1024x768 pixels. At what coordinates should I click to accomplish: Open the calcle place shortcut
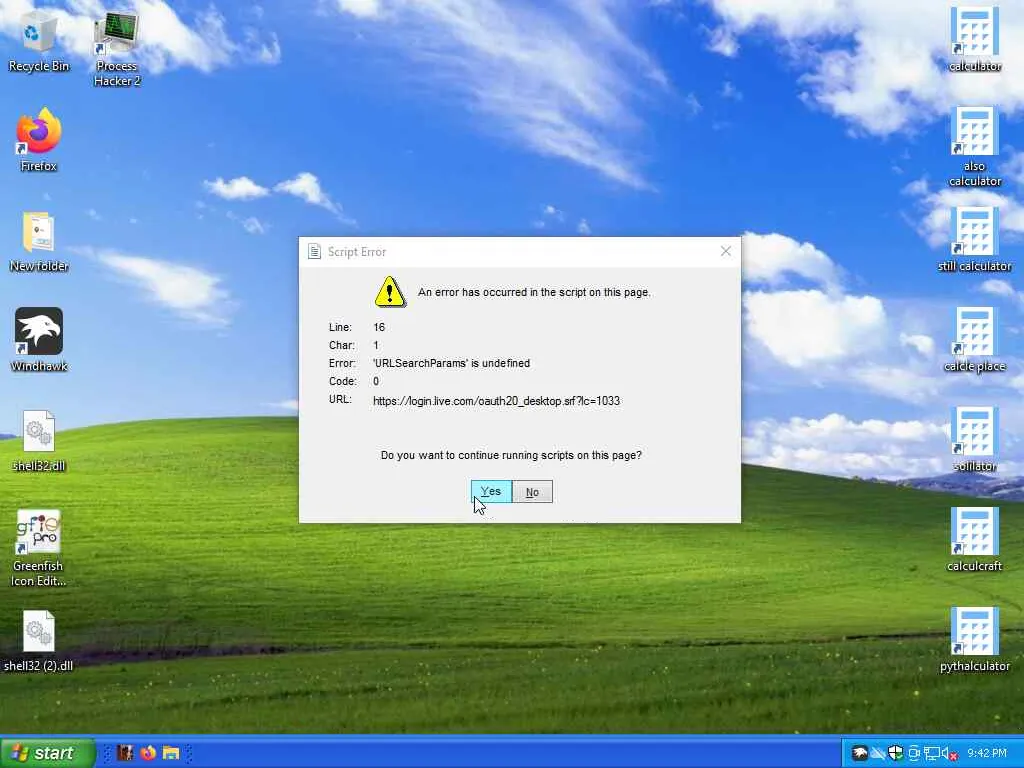coord(974,340)
